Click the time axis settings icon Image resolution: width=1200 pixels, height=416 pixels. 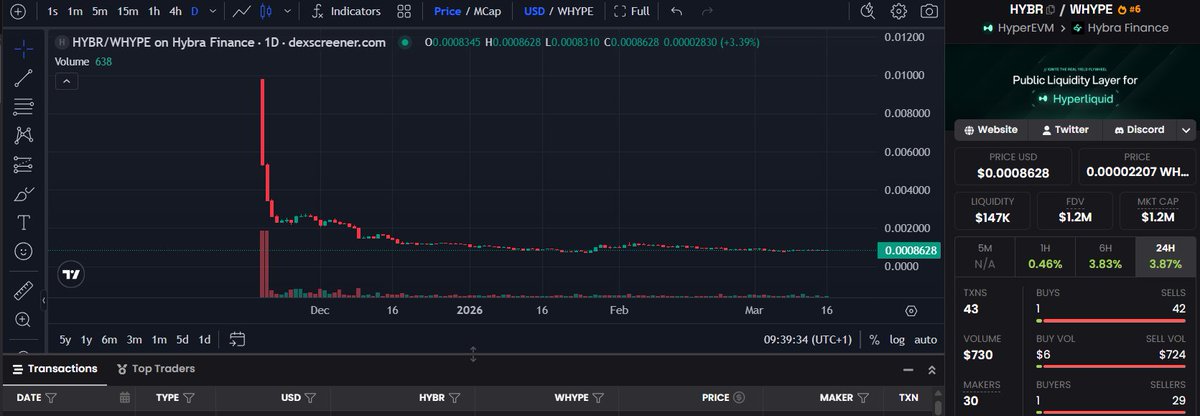click(x=911, y=311)
